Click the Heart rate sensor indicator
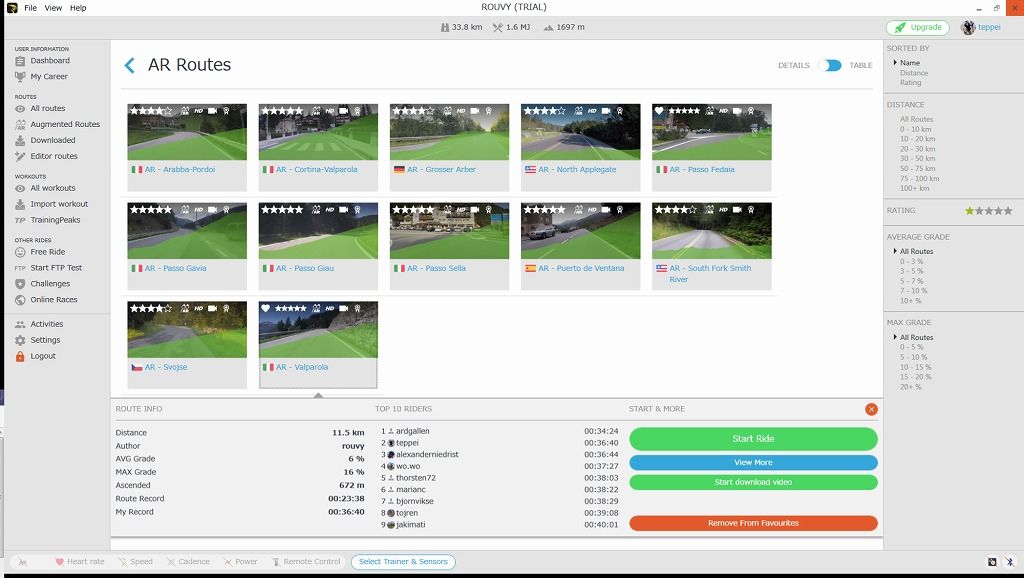The height and width of the screenshot is (578, 1024). pyautogui.click(x=80, y=562)
